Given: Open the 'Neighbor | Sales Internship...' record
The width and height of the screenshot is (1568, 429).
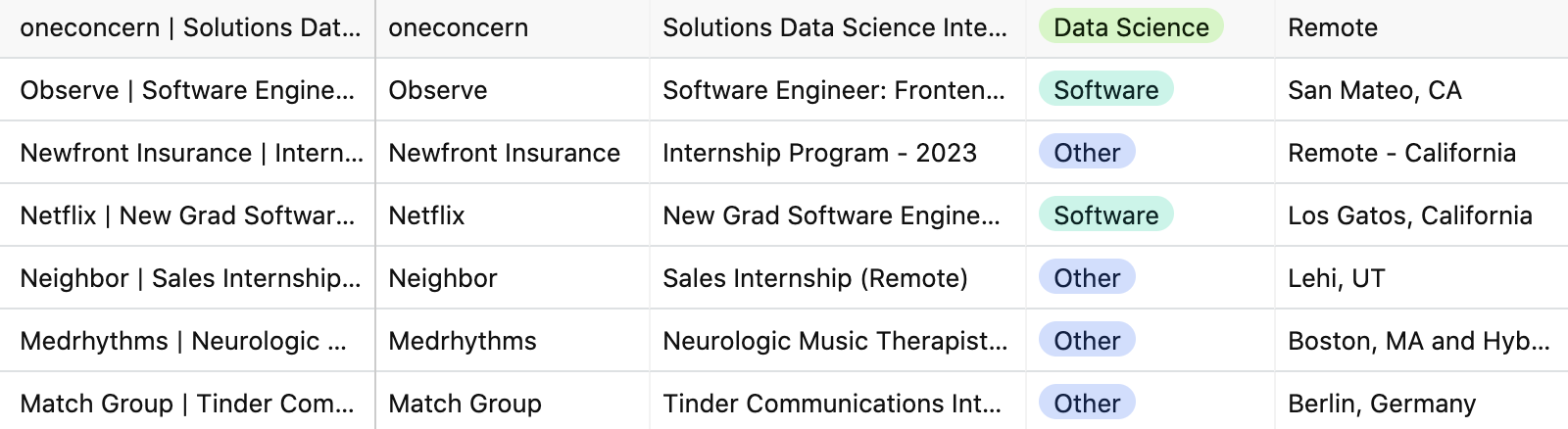Looking at the screenshot, I should click(187, 278).
